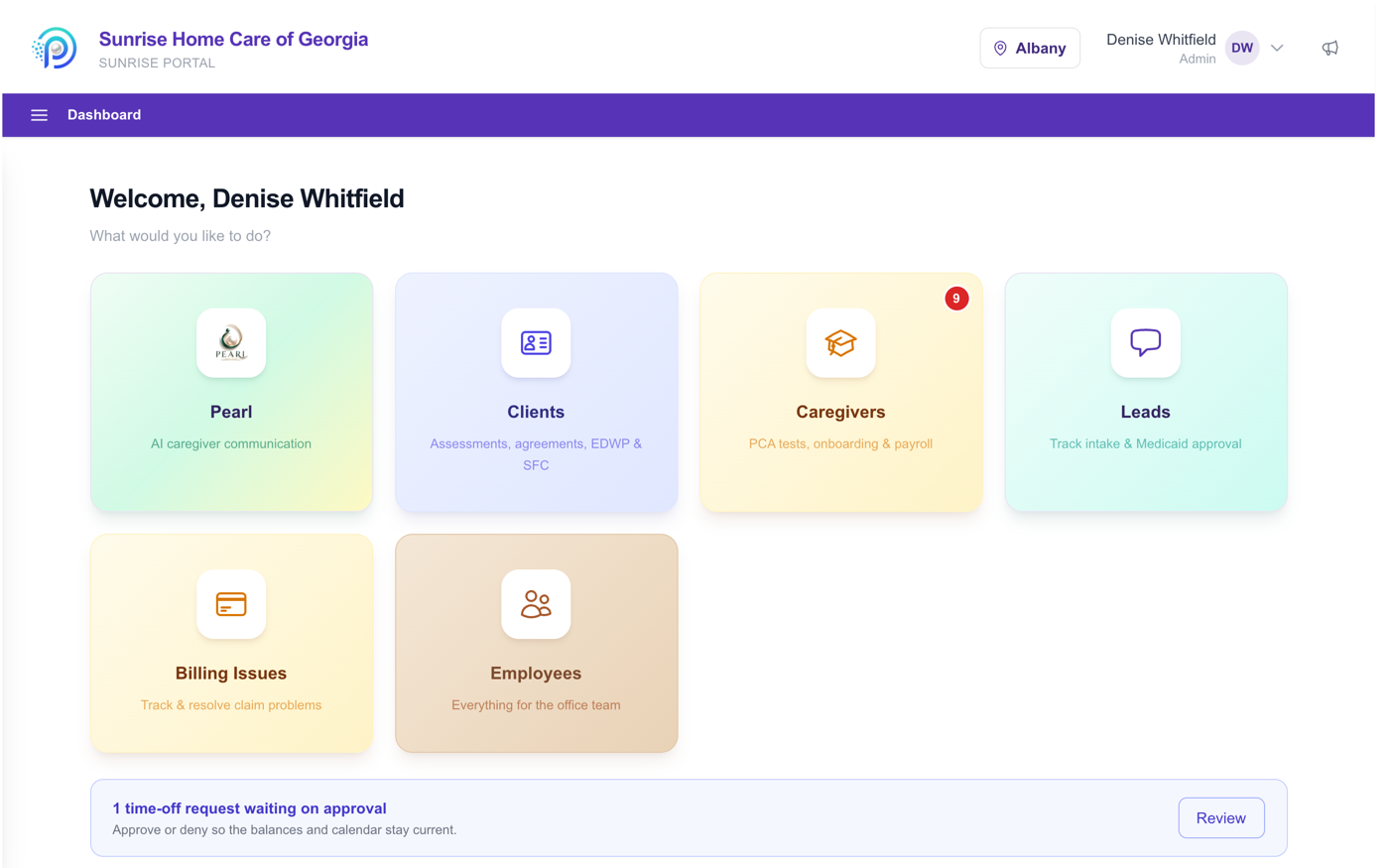
Task: Open the announcements megaphone icon
Action: pos(1329,48)
